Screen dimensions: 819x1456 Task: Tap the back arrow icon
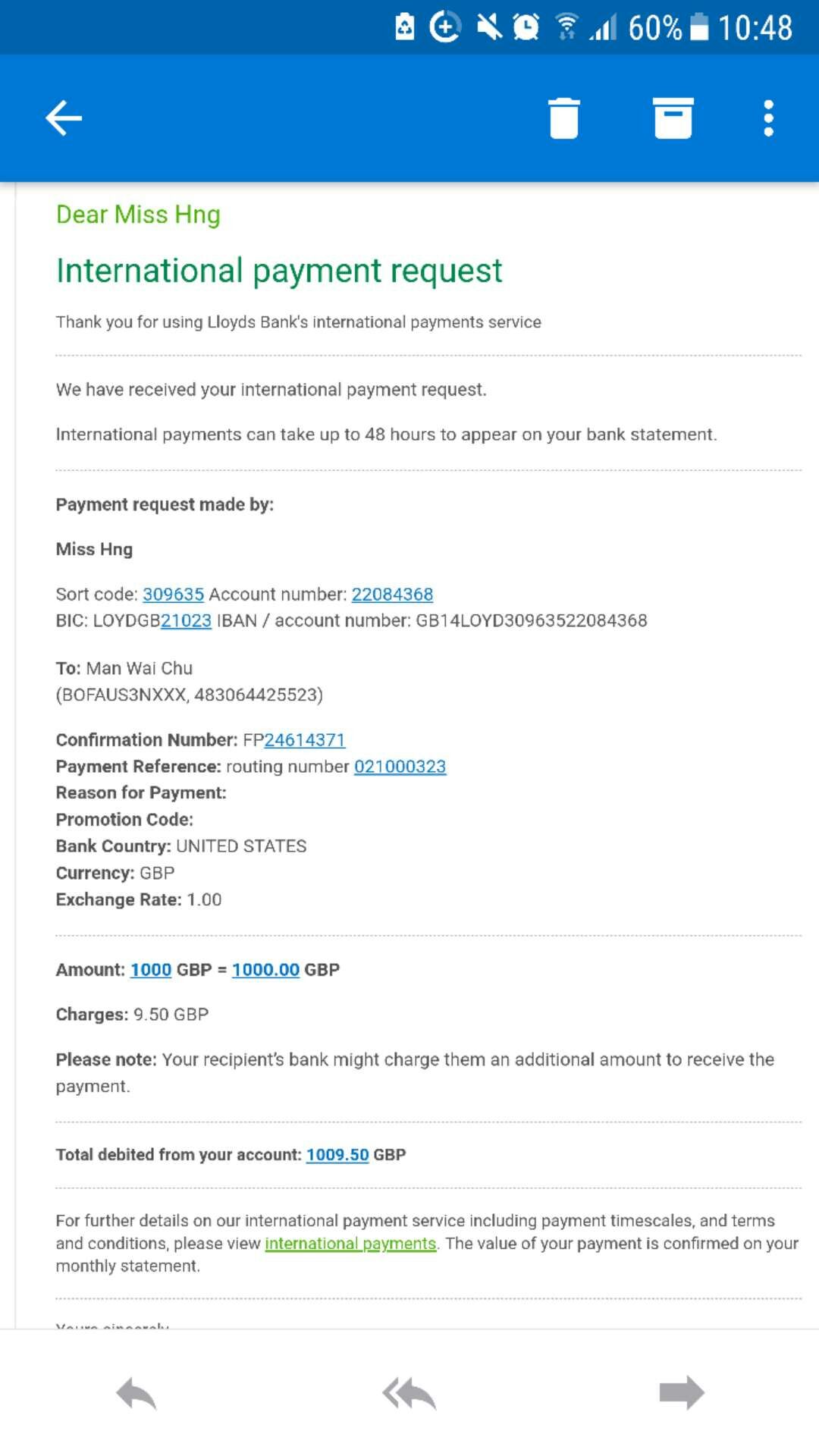coord(64,118)
